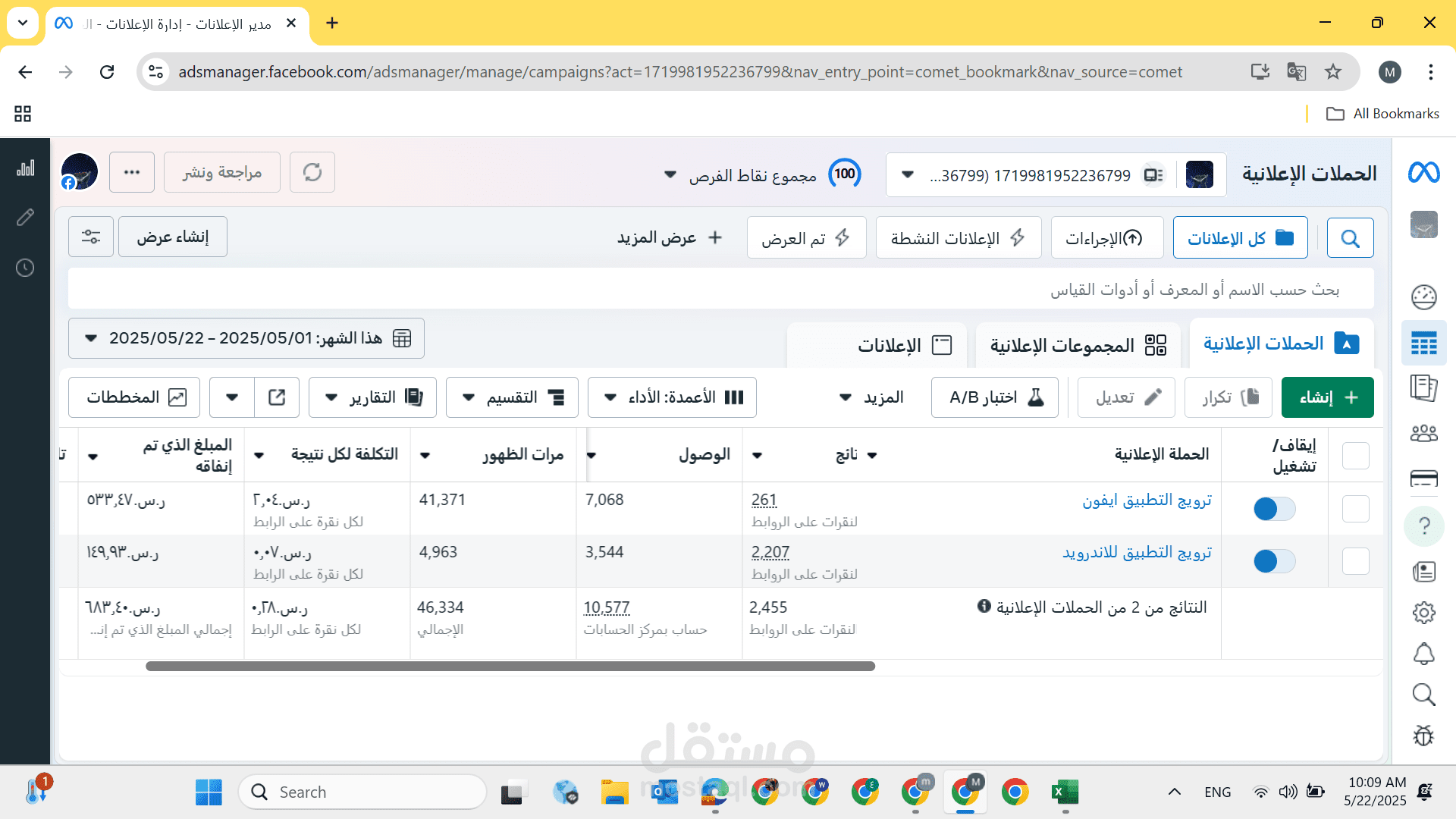Open the settings gear in right sidebar
The height and width of the screenshot is (819, 1456).
pos(1423,613)
